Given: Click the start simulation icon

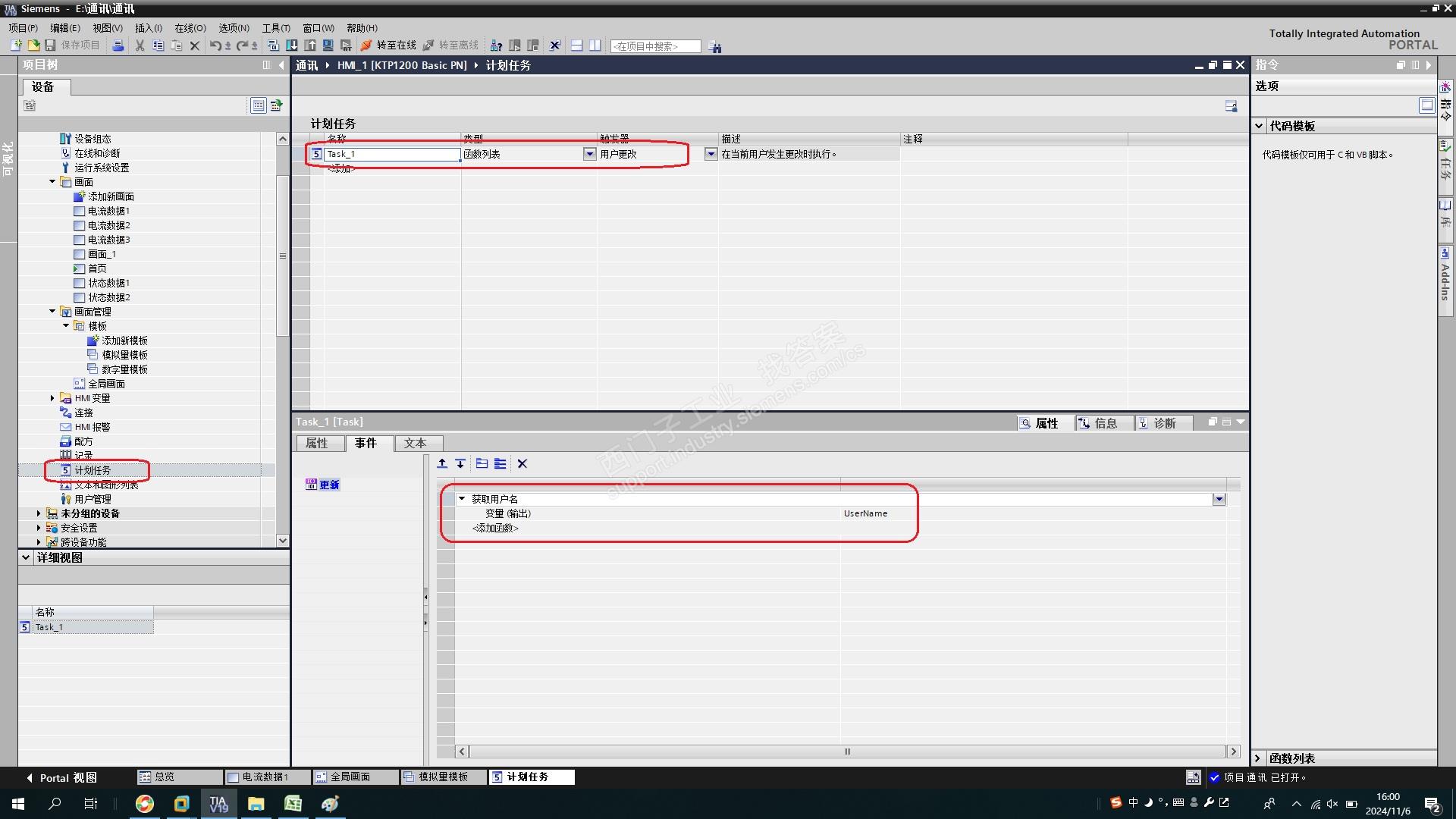Looking at the screenshot, I should click(x=328, y=45).
